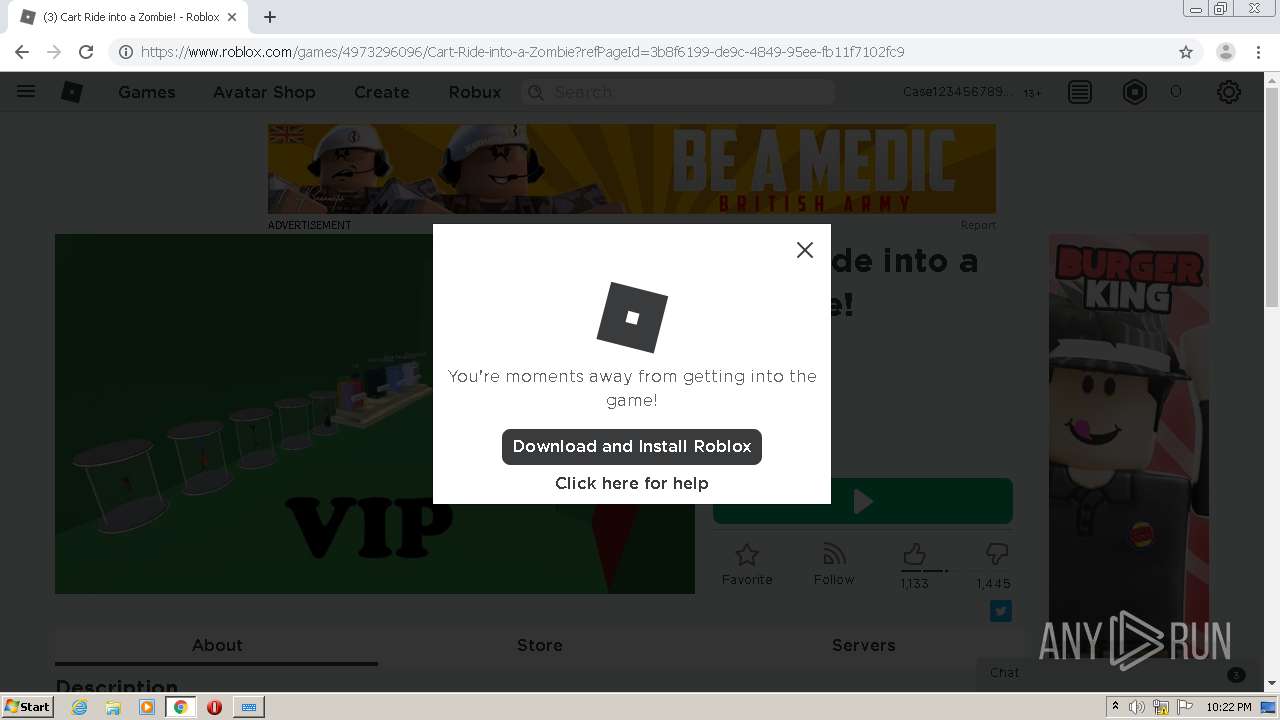Click the Robux balance hexagon icon
The image size is (1280, 720).
point(1135,92)
